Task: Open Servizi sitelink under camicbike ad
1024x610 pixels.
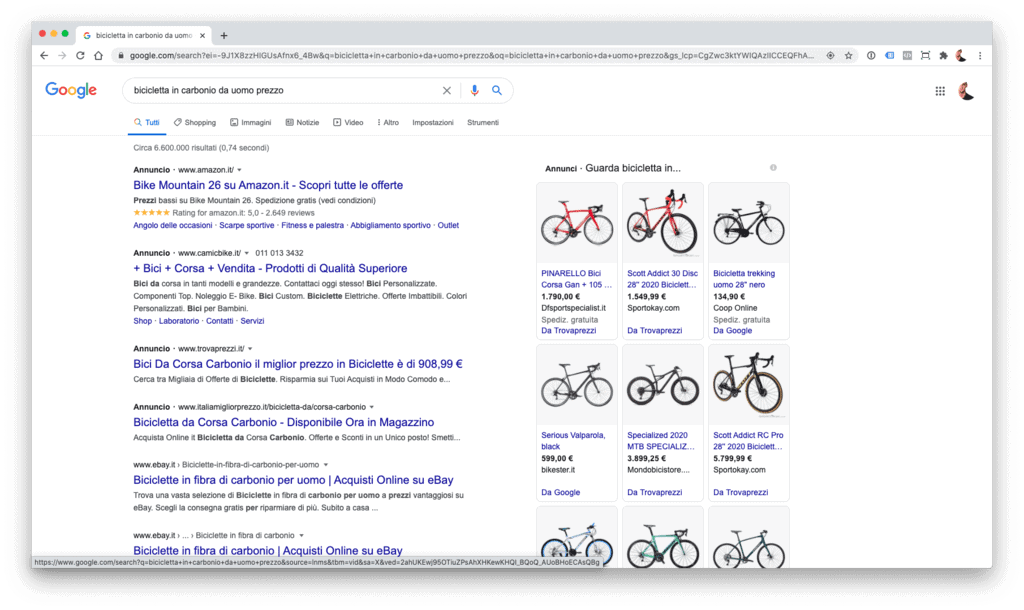Action: (x=252, y=321)
